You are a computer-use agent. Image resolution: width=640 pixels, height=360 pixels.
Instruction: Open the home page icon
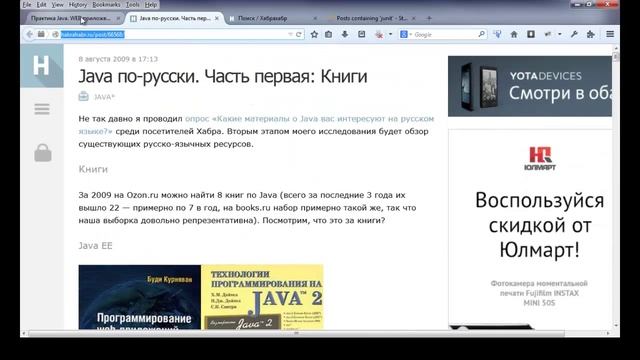(514, 35)
